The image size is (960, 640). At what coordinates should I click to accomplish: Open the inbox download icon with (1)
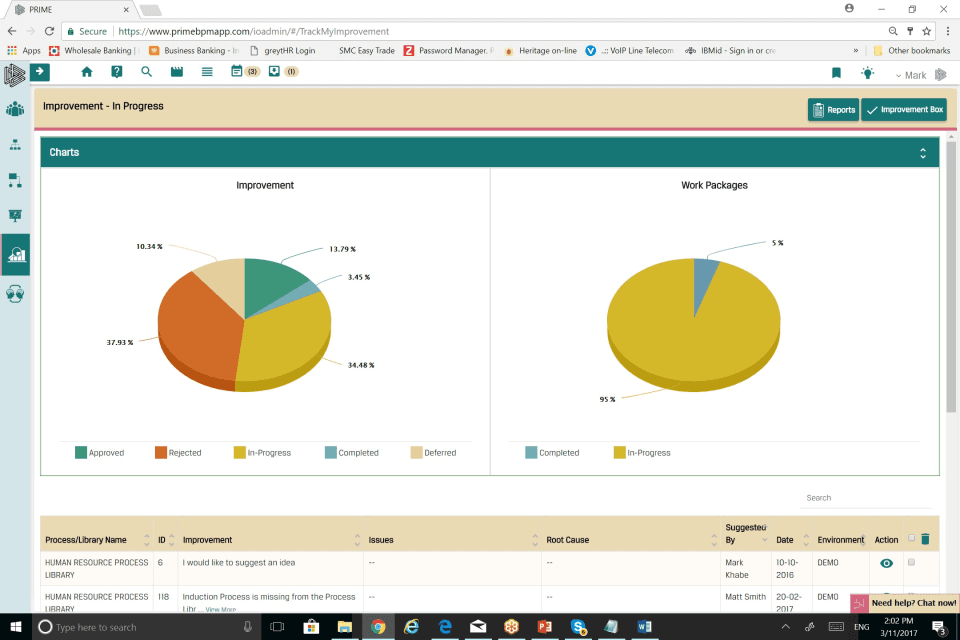tap(274, 72)
